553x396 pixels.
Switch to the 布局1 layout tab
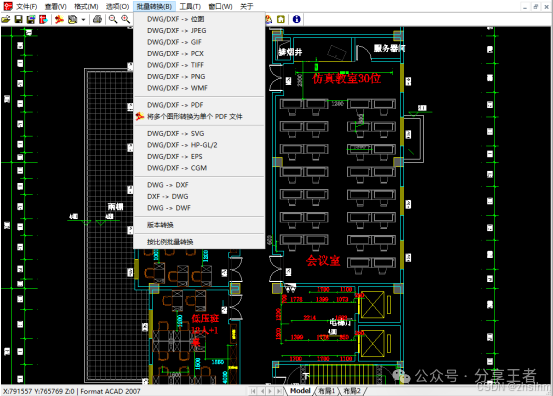click(x=326, y=391)
